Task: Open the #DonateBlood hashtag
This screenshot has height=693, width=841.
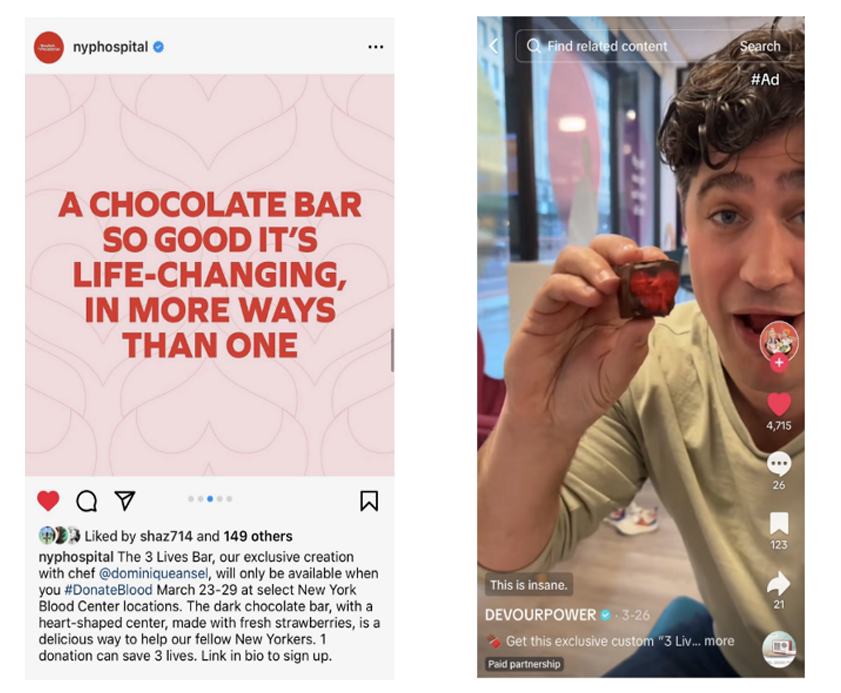Action: click(108, 589)
